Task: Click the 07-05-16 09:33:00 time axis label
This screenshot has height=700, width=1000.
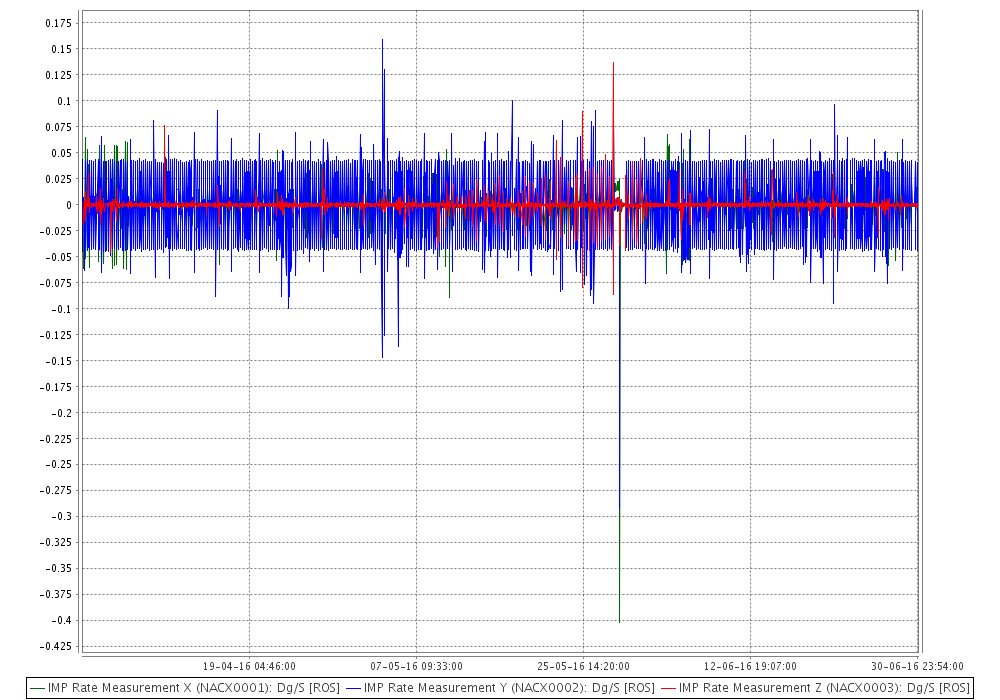Action: (416, 666)
